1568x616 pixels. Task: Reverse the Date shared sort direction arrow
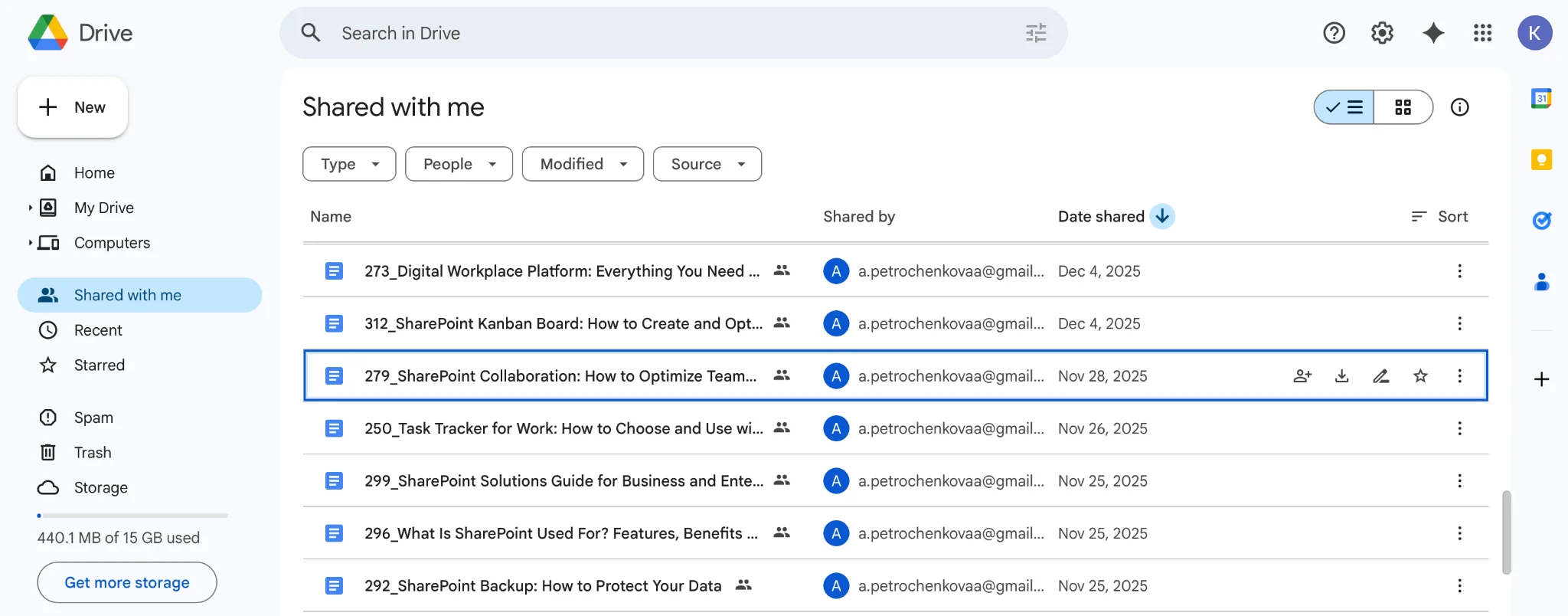tap(1162, 217)
